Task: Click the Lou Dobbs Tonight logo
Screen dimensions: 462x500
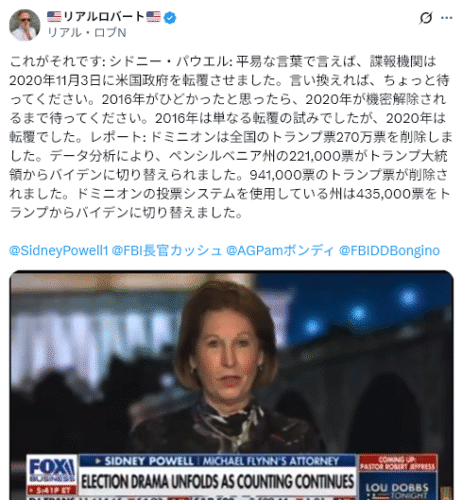Action: tap(397, 490)
